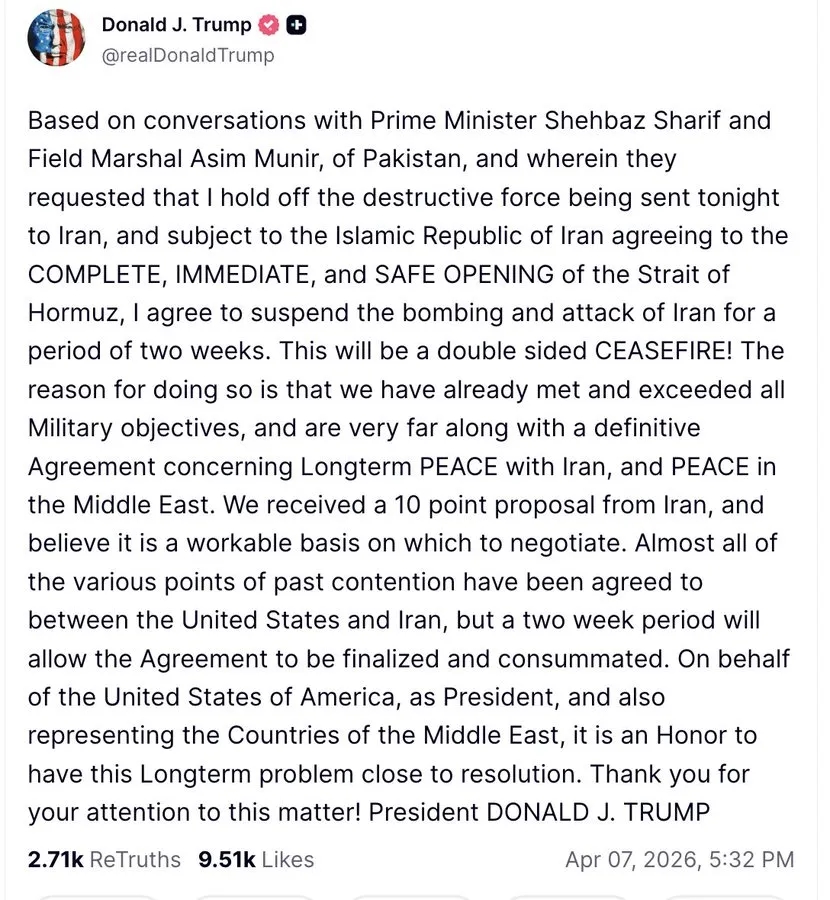This screenshot has width=830, height=900.
Task: Click the "President DONALD J. TRUMP" signature
Action: click(x=539, y=812)
